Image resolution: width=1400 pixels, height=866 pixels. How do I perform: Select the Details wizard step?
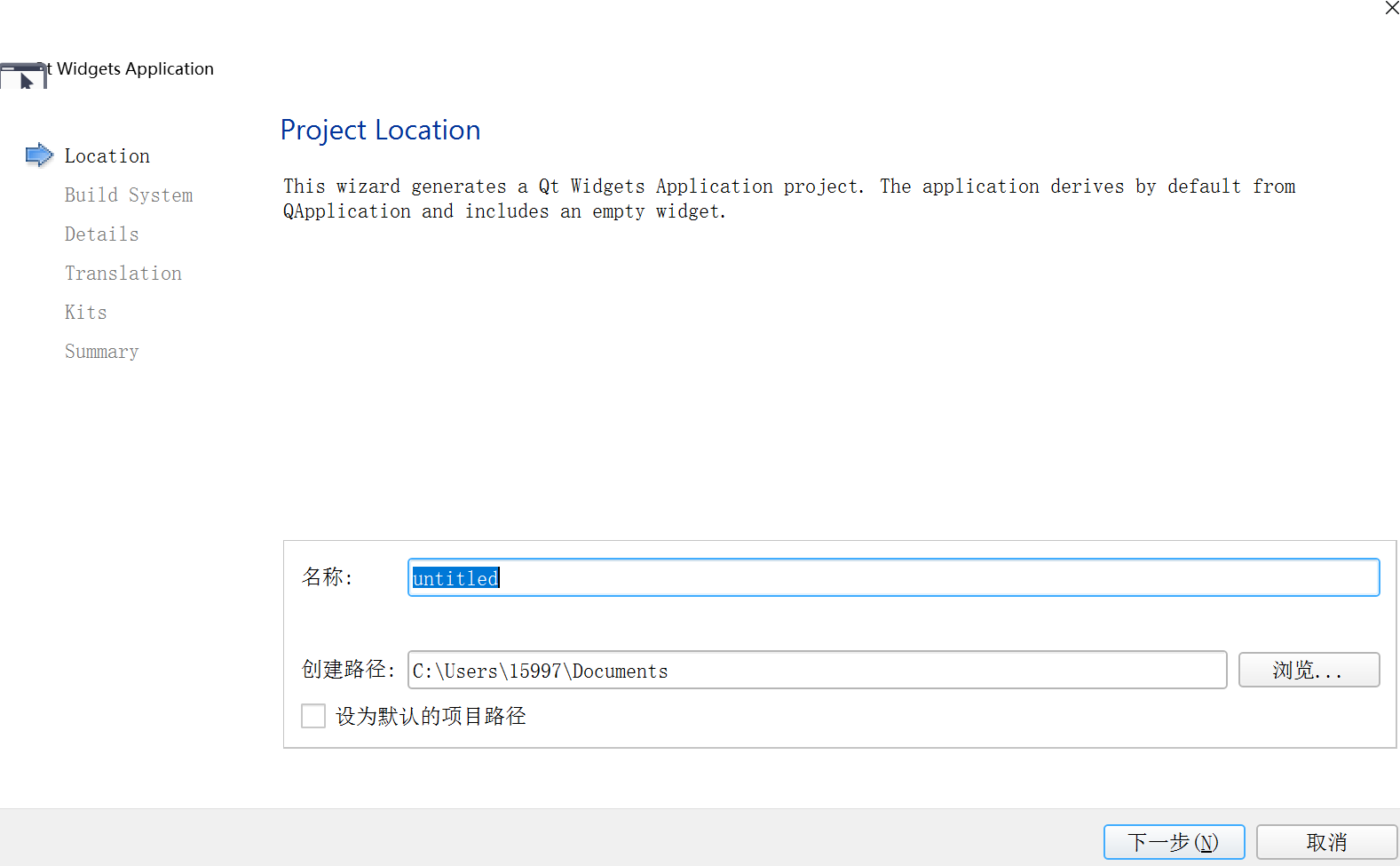tap(102, 234)
